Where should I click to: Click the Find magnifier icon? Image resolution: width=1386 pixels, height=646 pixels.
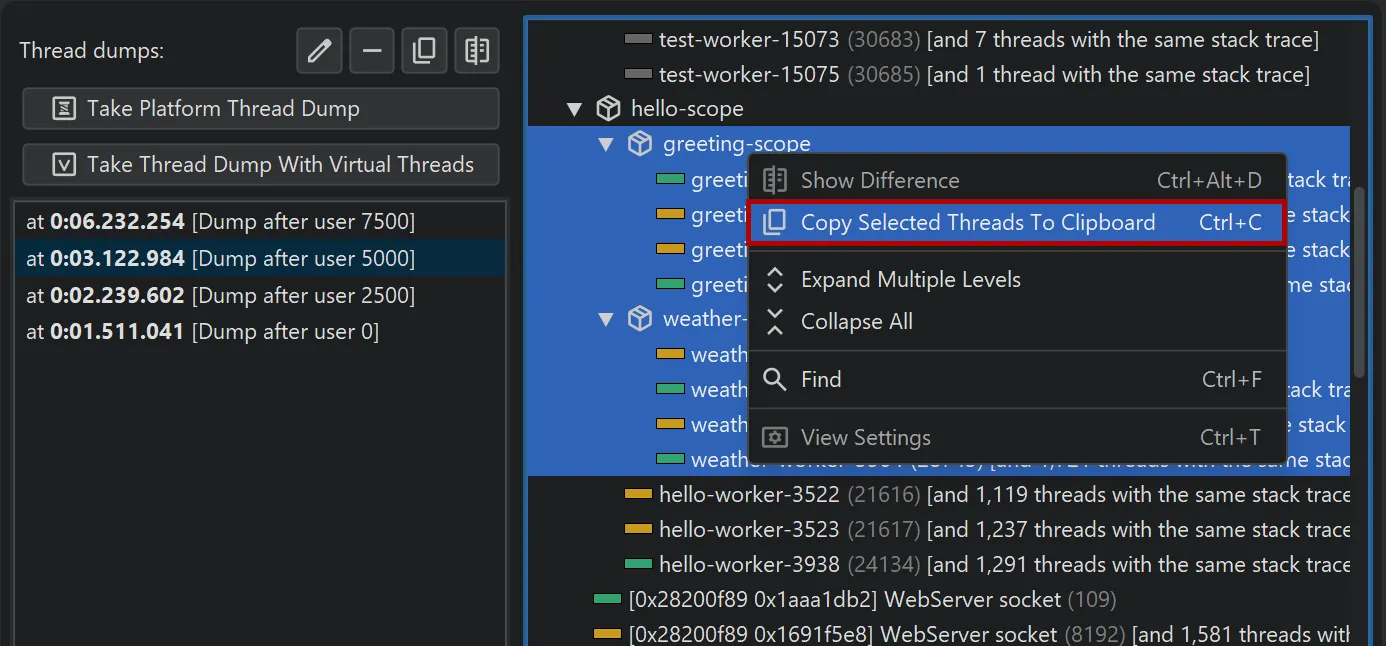pos(775,380)
